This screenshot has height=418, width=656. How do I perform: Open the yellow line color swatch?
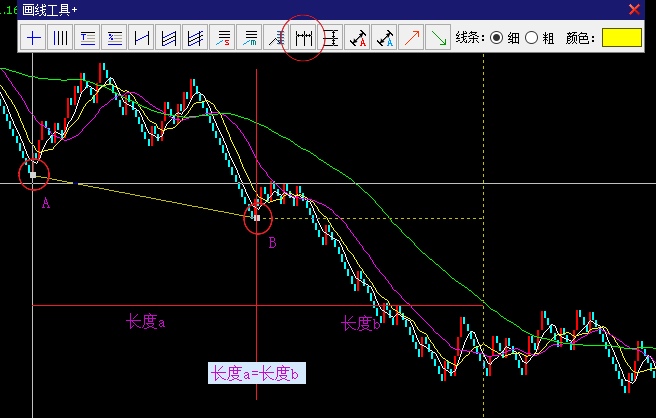pos(621,38)
